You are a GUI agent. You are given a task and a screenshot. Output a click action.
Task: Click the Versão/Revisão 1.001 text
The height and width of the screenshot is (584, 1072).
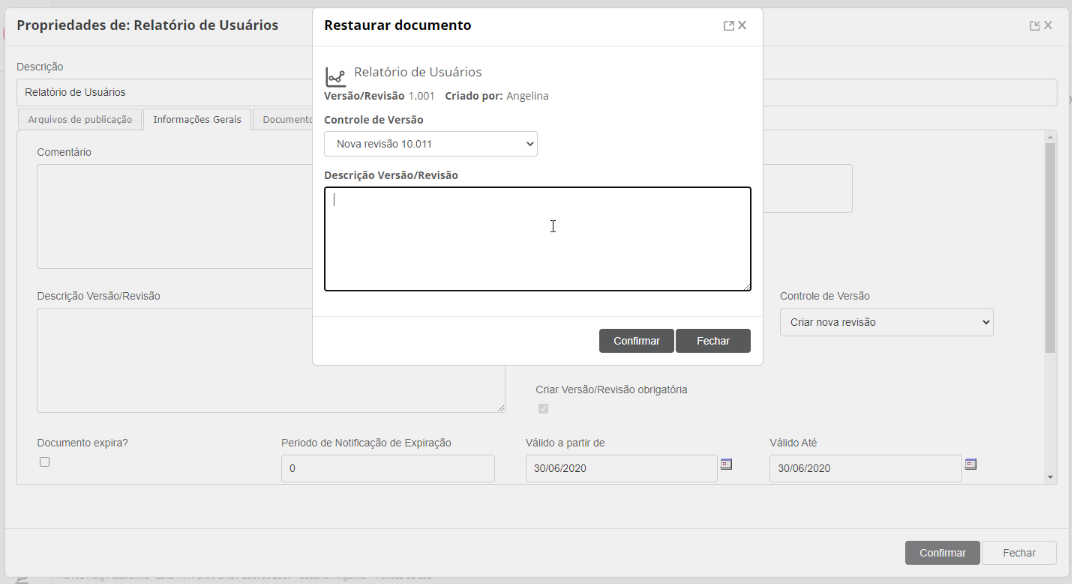(379, 96)
